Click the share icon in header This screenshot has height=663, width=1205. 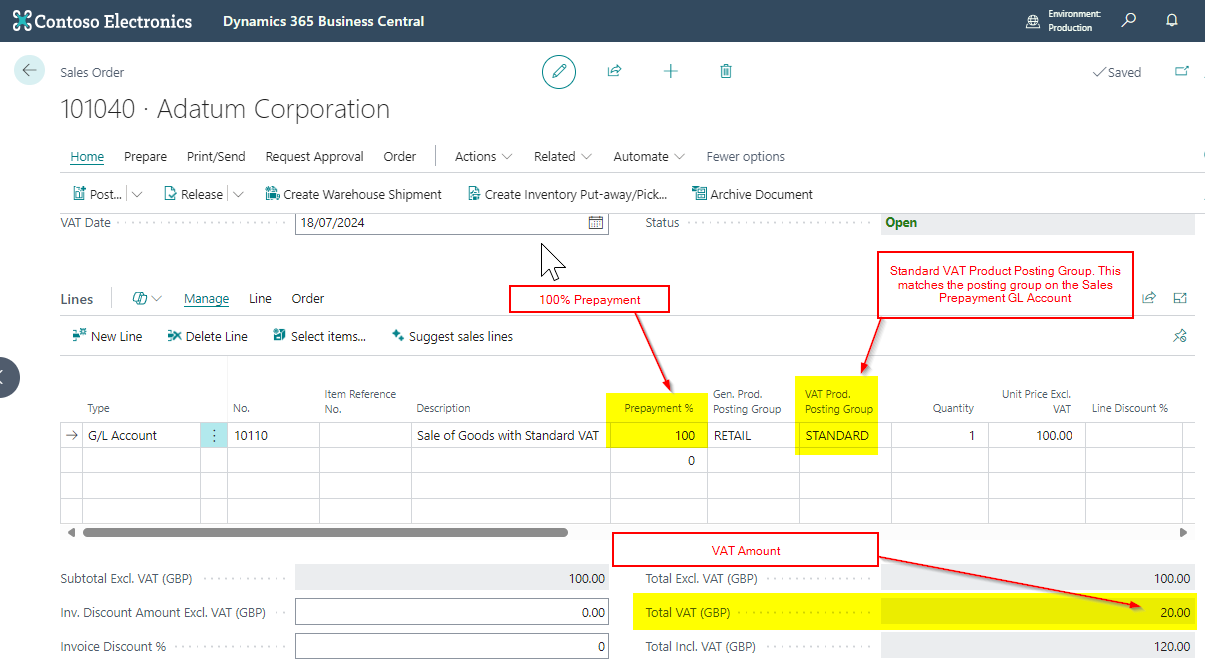[x=615, y=71]
